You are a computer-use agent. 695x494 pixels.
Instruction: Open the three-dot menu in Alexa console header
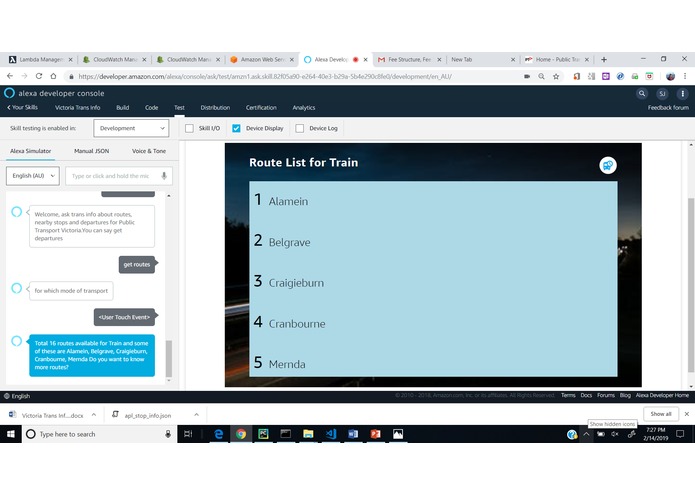(x=683, y=93)
